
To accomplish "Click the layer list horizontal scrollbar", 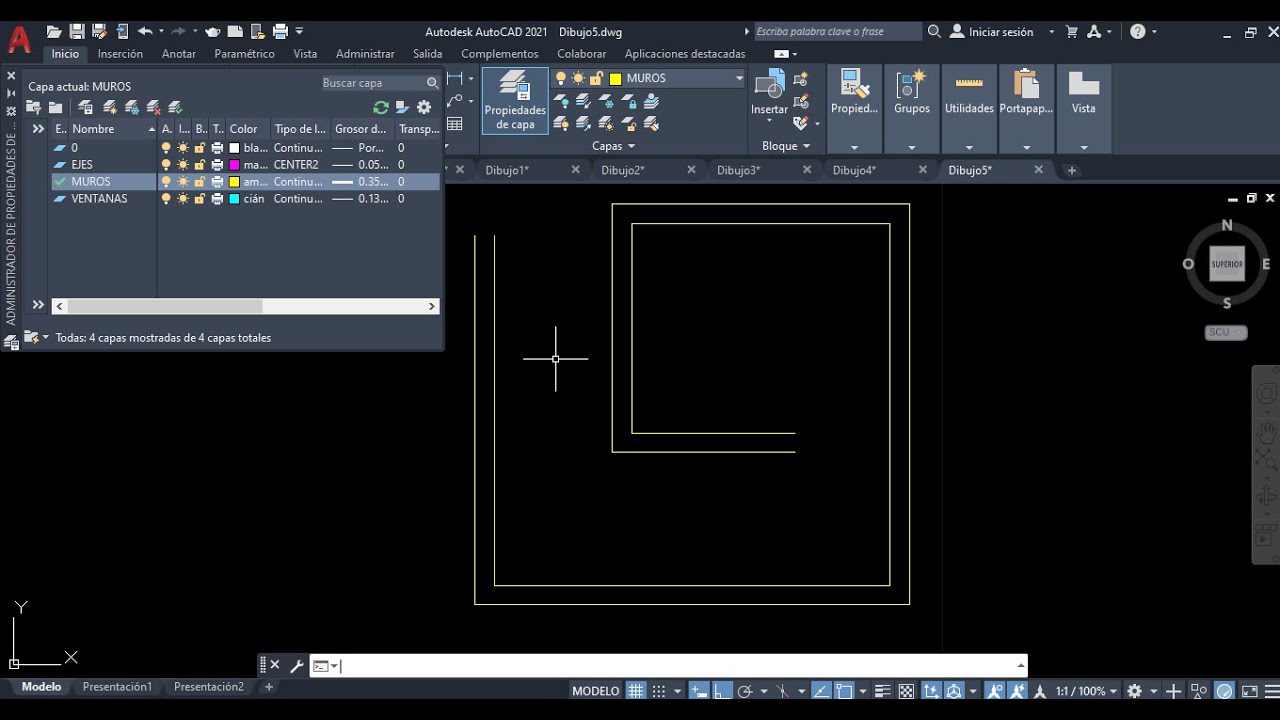I will coord(245,306).
